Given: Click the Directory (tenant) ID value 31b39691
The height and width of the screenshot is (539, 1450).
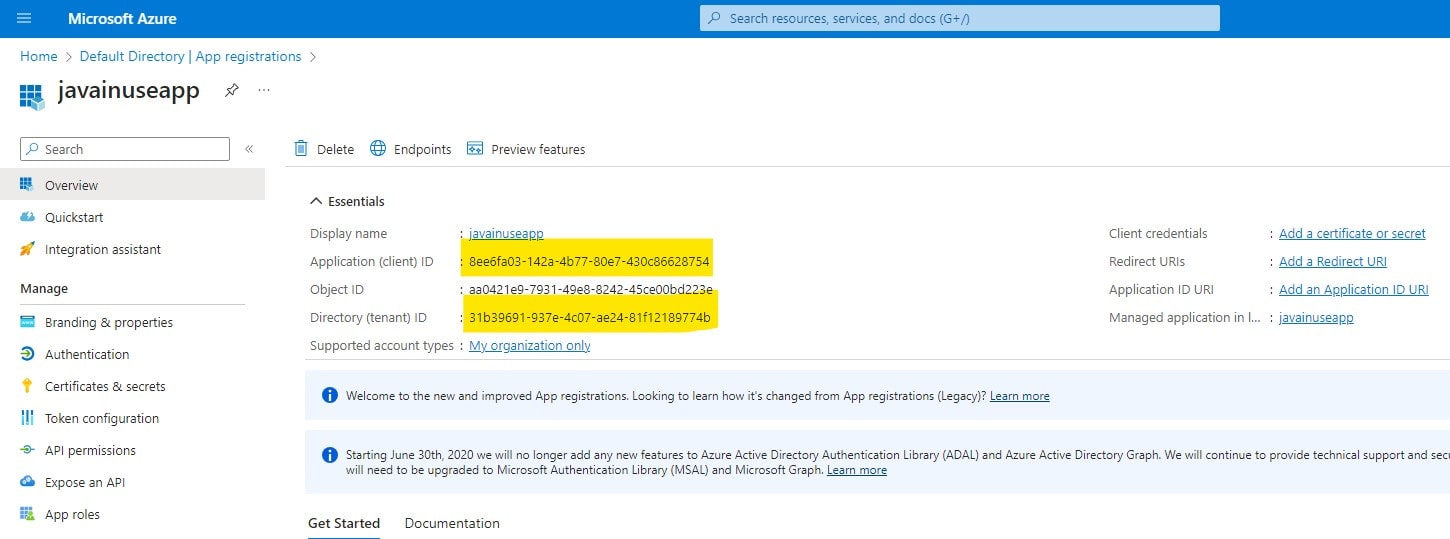Looking at the screenshot, I should [x=589, y=317].
